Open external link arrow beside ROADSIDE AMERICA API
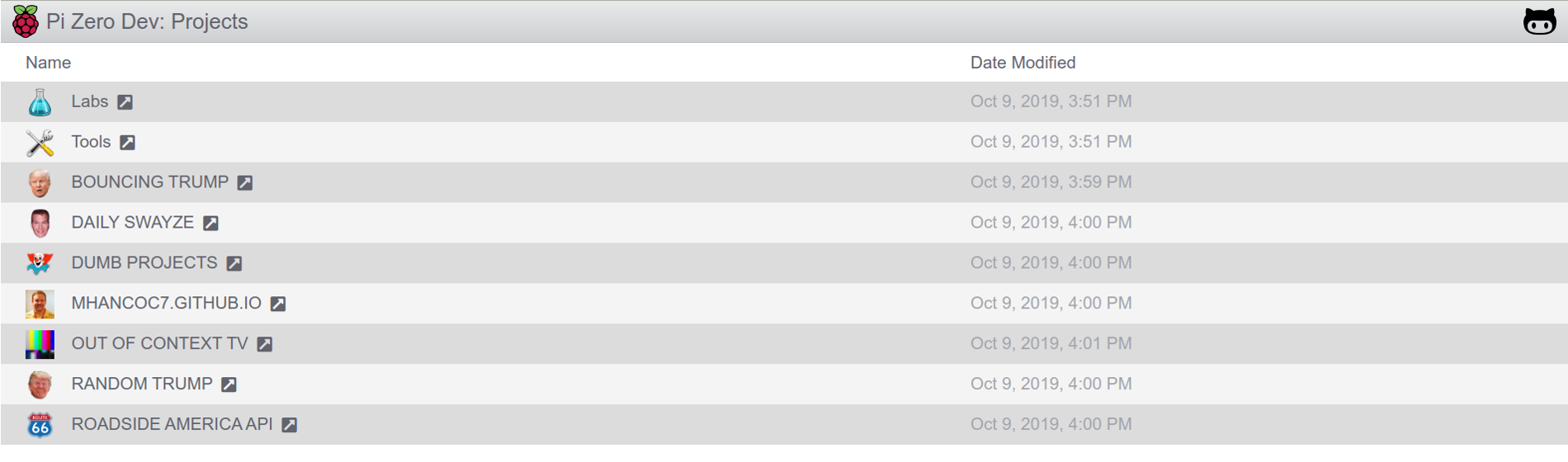1568x462 pixels. tap(289, 425)
